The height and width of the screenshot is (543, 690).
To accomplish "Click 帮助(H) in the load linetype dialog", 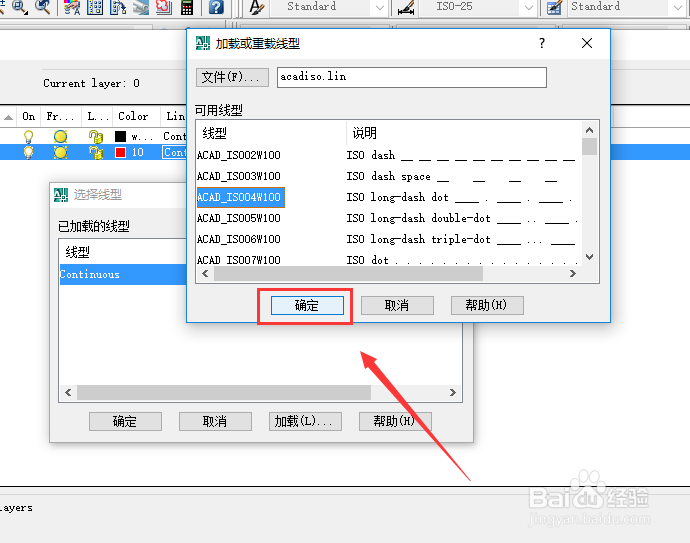I will pyautogui.click(x=487, y=305).
